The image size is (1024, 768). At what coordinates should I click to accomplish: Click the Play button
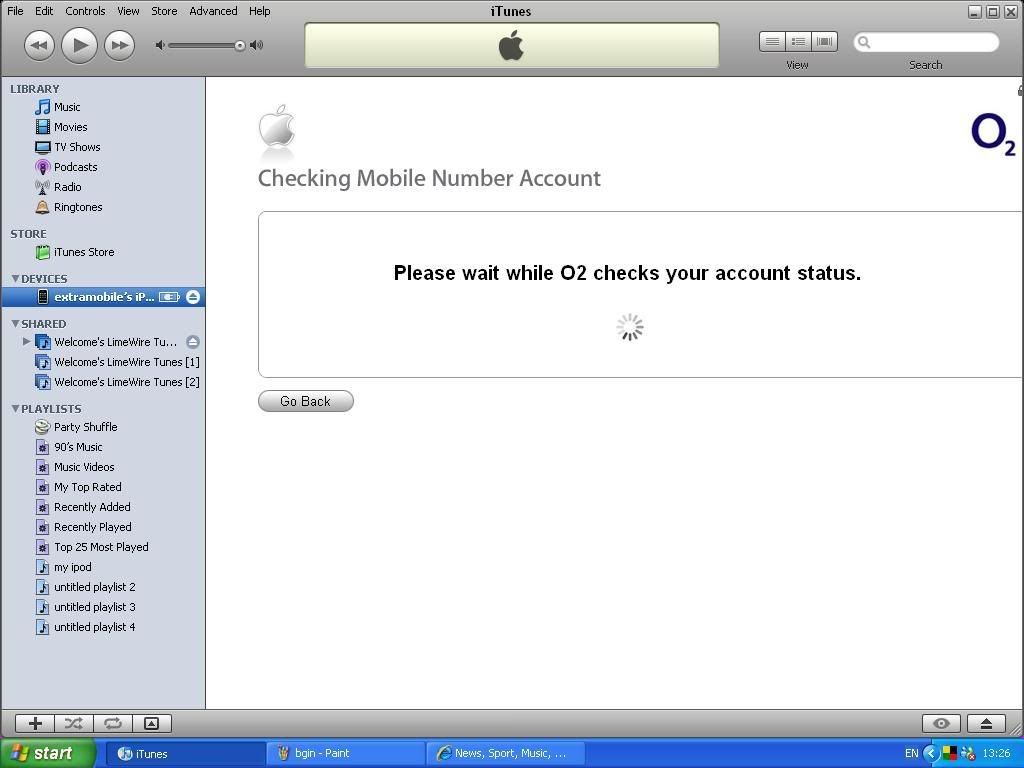tap(79, 45)
